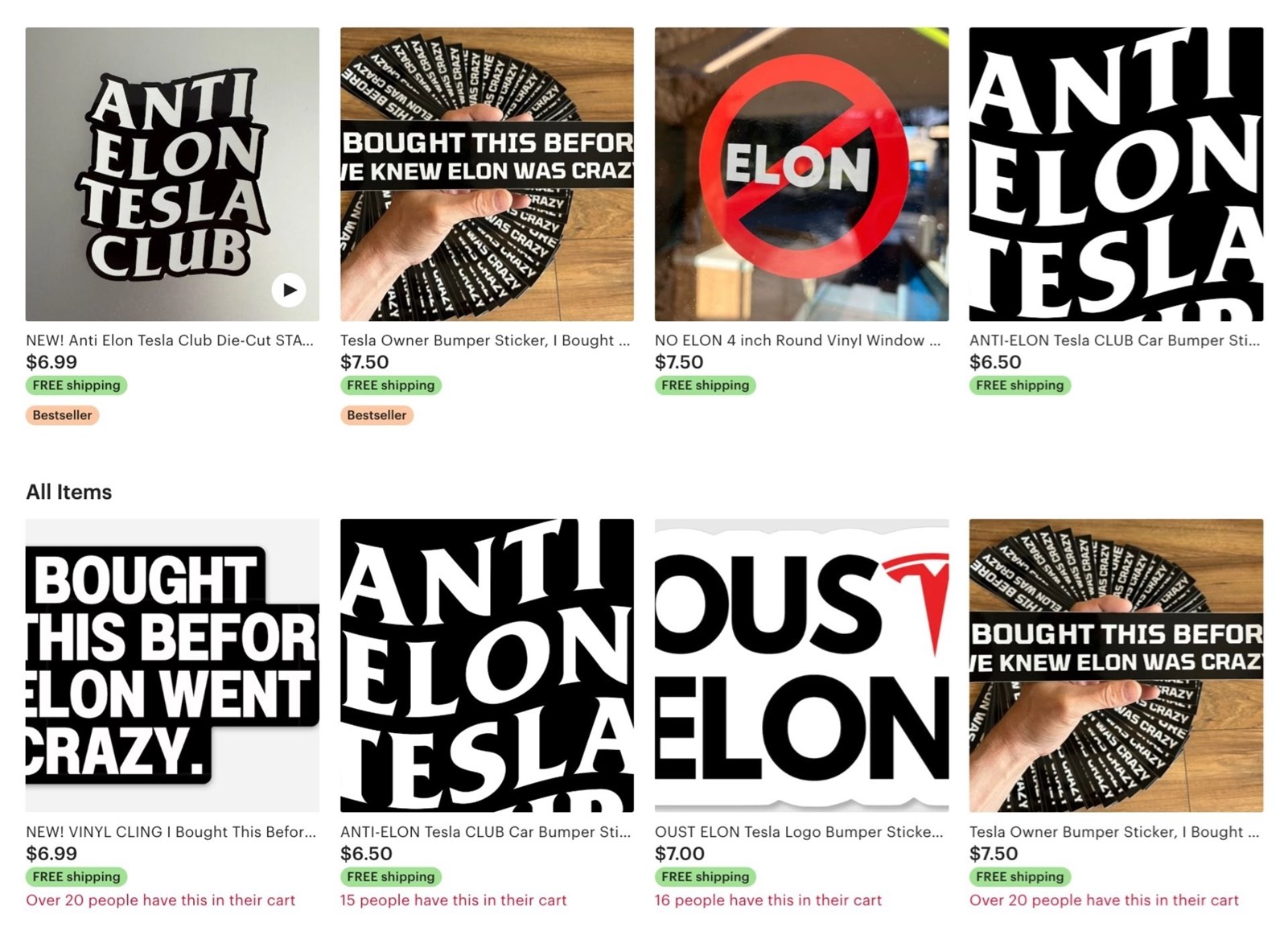Click top-row 'Tesla Owner Bumper Sticker' title
The width and height of the screenshot is (1288, 927).
485,340
